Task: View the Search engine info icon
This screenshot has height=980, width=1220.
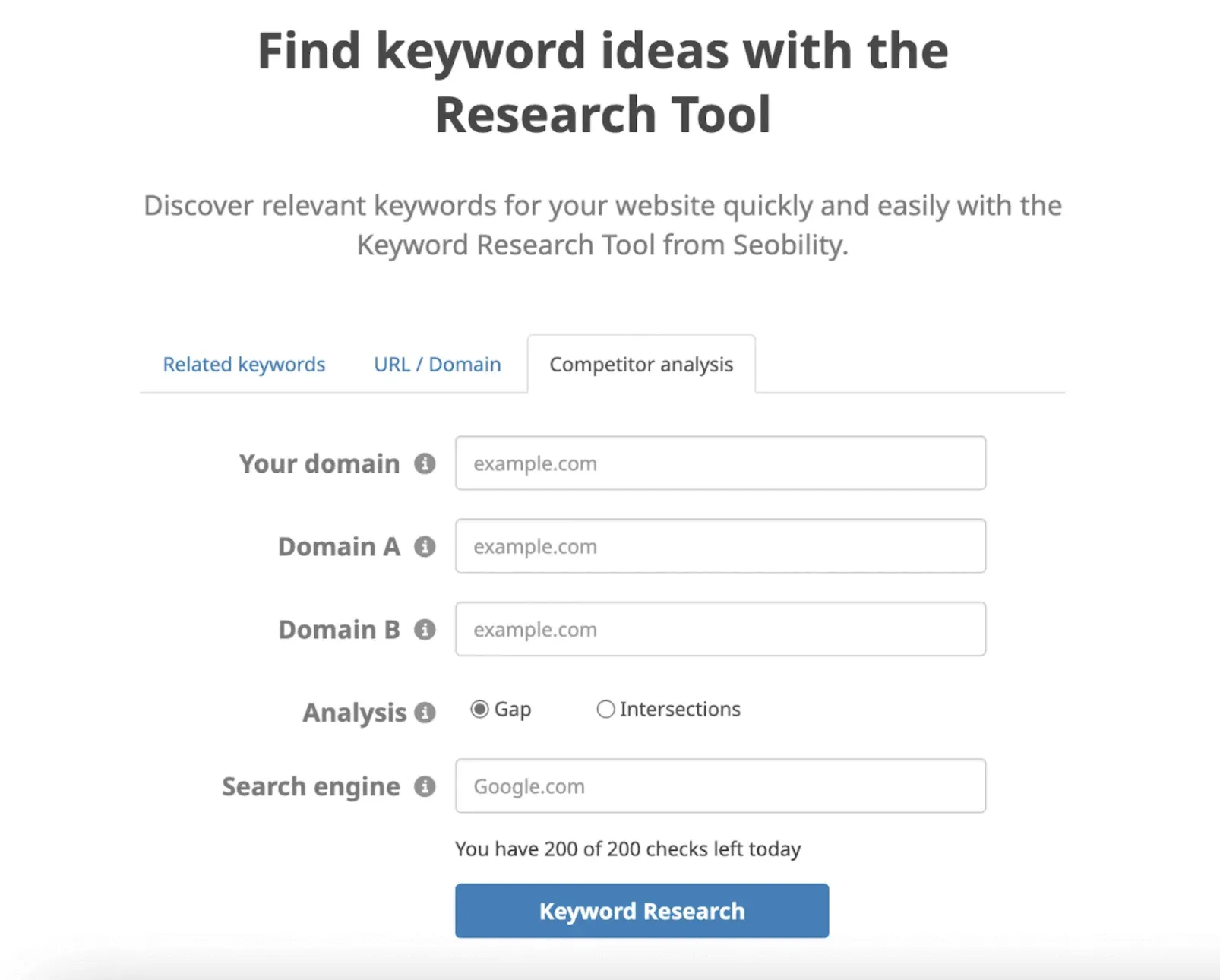Action: [x=425, y=787]
